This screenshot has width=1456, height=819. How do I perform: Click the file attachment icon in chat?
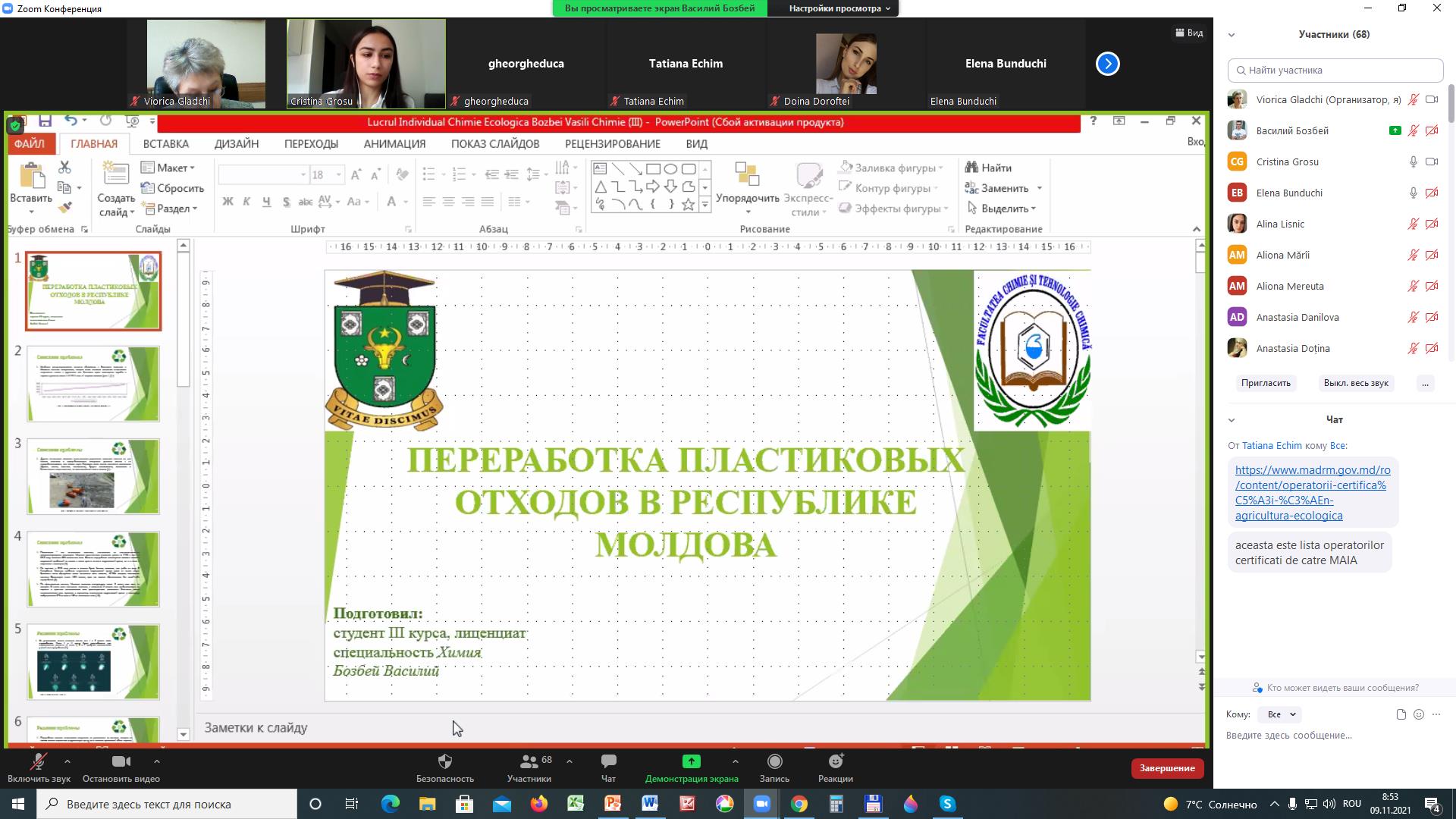(1401, 714)
